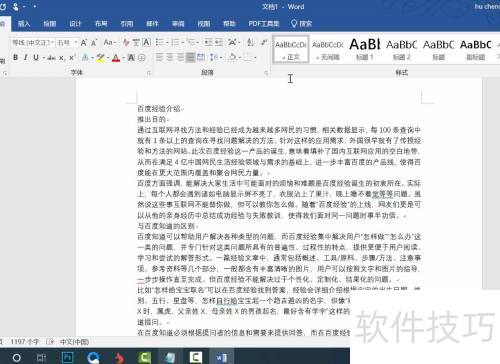Open the PDF工具集 ribbon tab
This screenshot has width=500, height=364.
click(264, 24)
